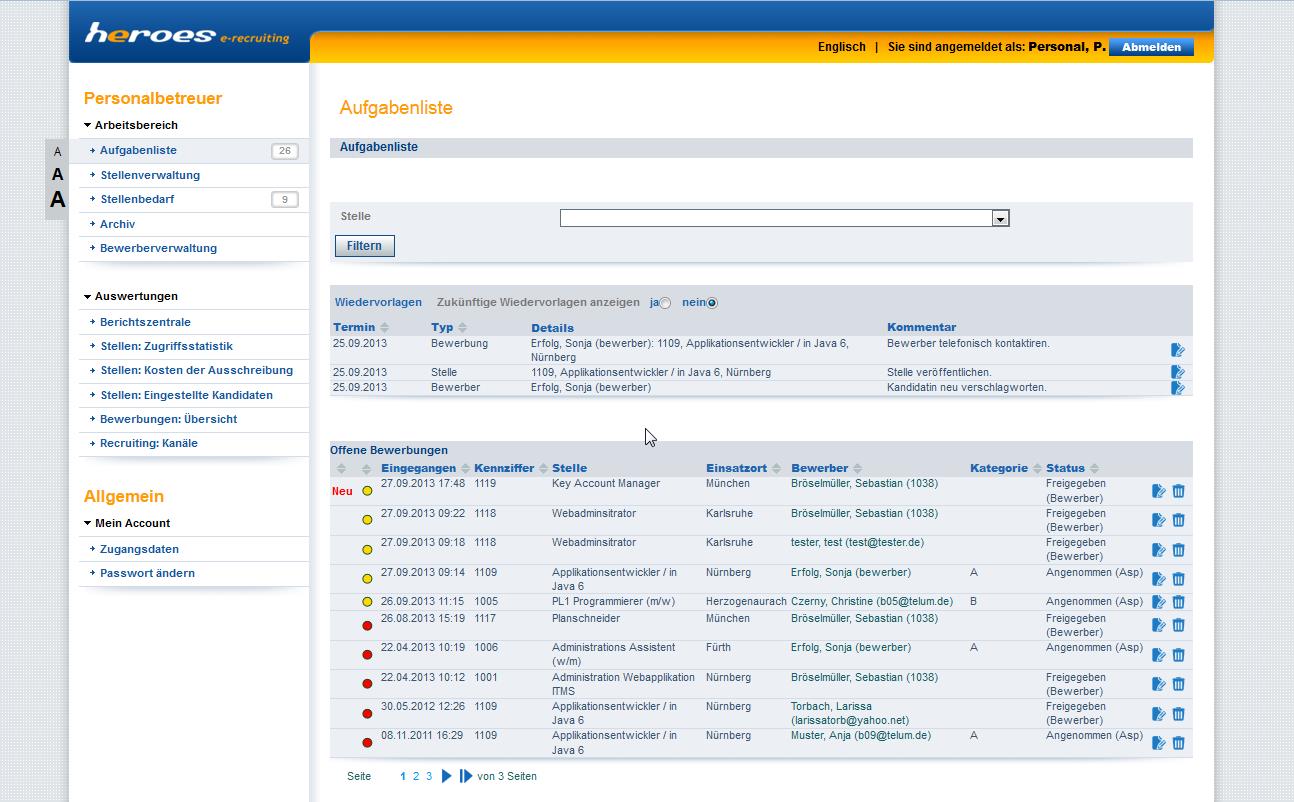
Task: Select 'nein' for future Wiedervorlagen
Action: pos(712,303)
